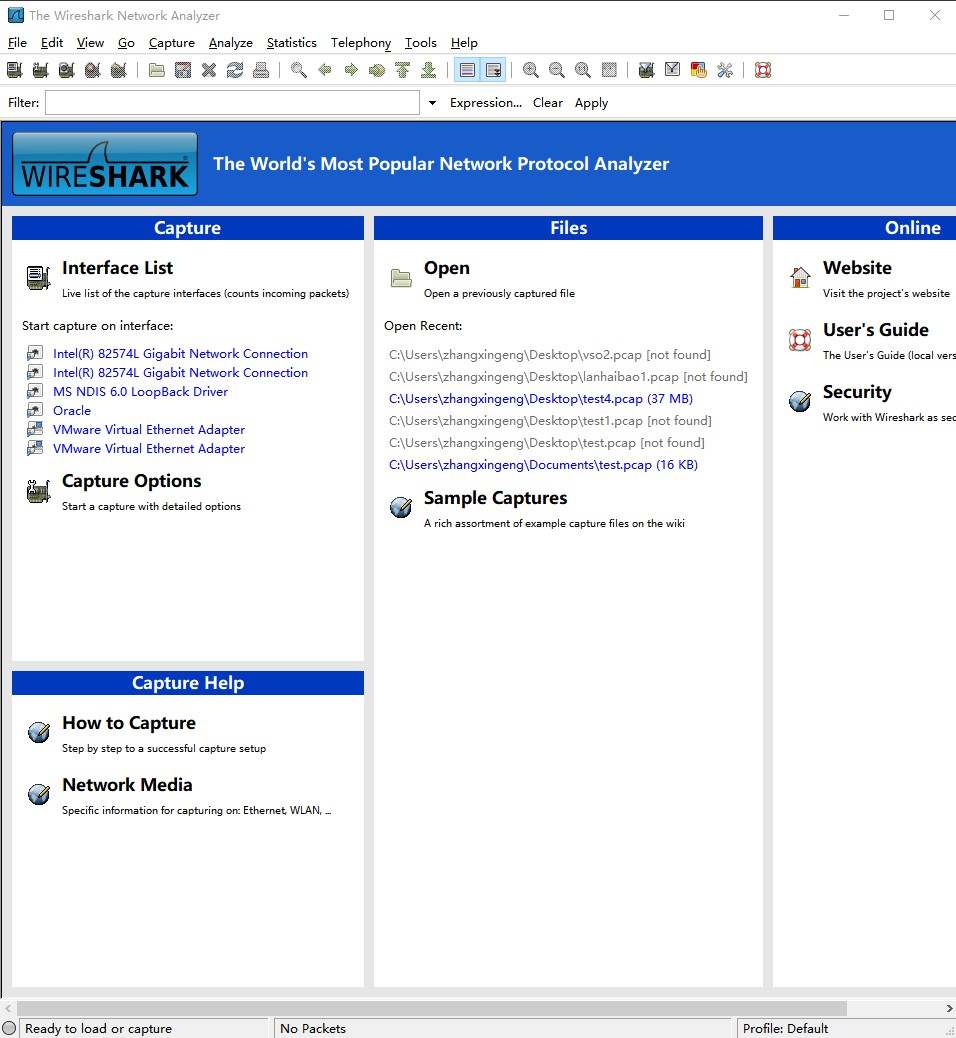Open the Analyze menu

point(230,42)
